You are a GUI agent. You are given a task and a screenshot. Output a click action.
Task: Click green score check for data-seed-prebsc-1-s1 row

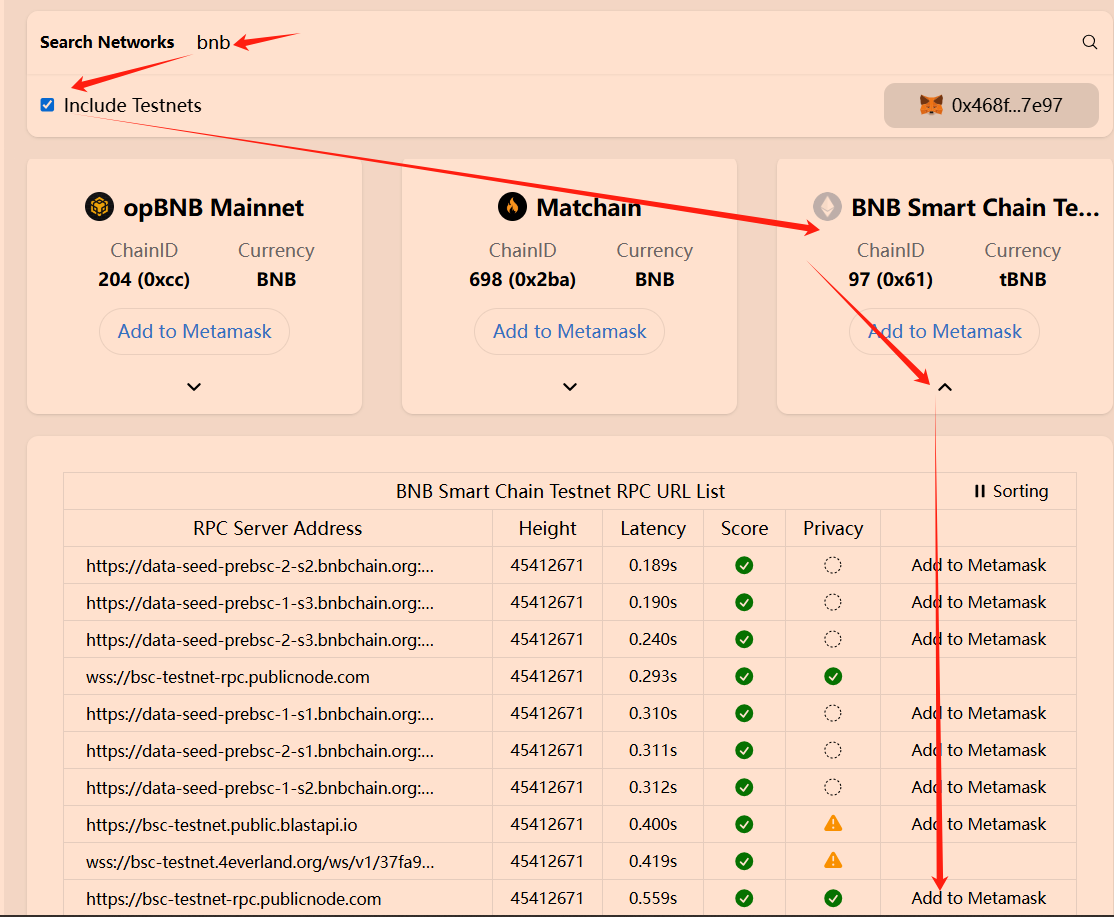coord(744,713)
